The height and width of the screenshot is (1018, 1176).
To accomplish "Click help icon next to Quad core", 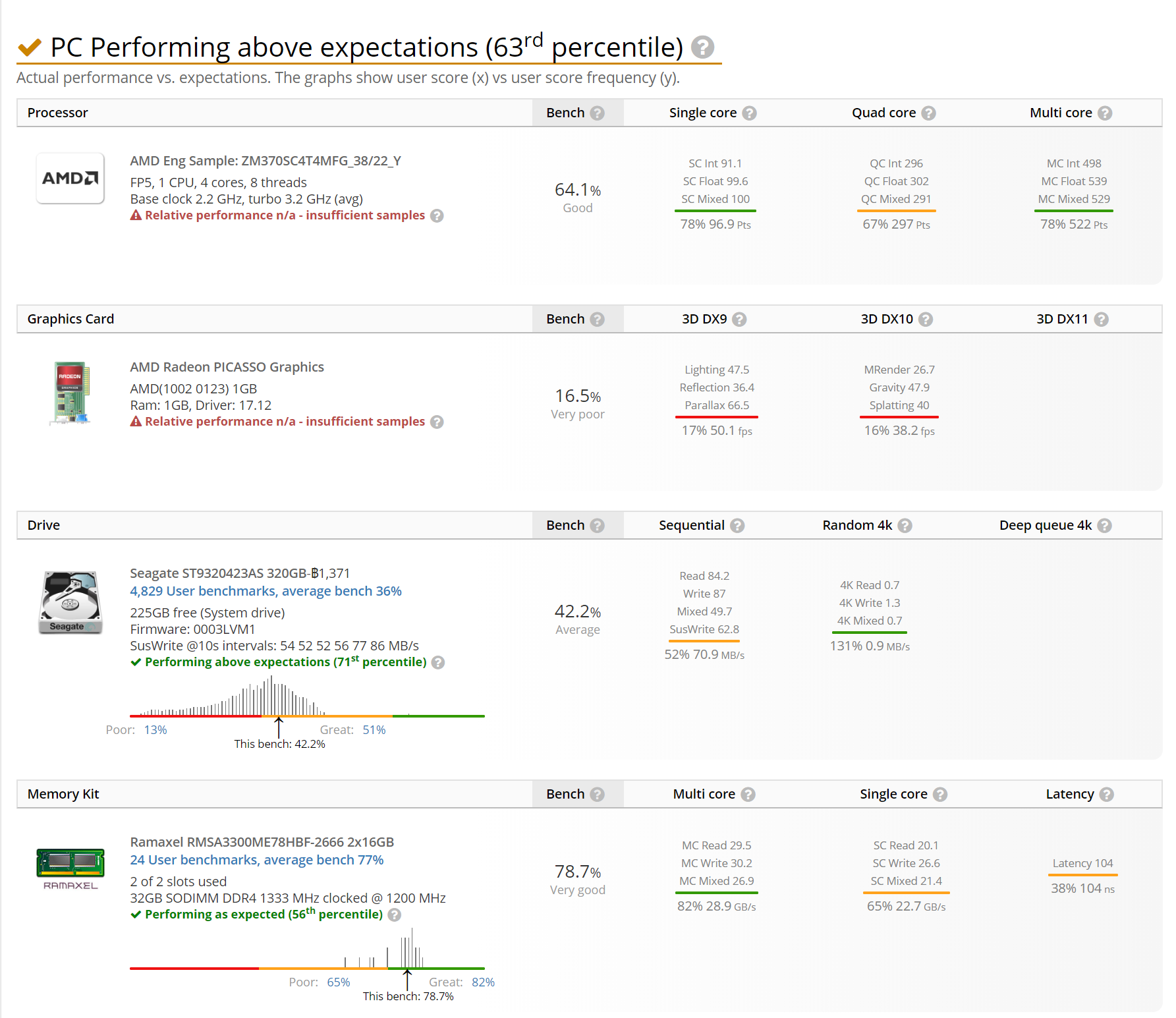I will click(928, 113).
